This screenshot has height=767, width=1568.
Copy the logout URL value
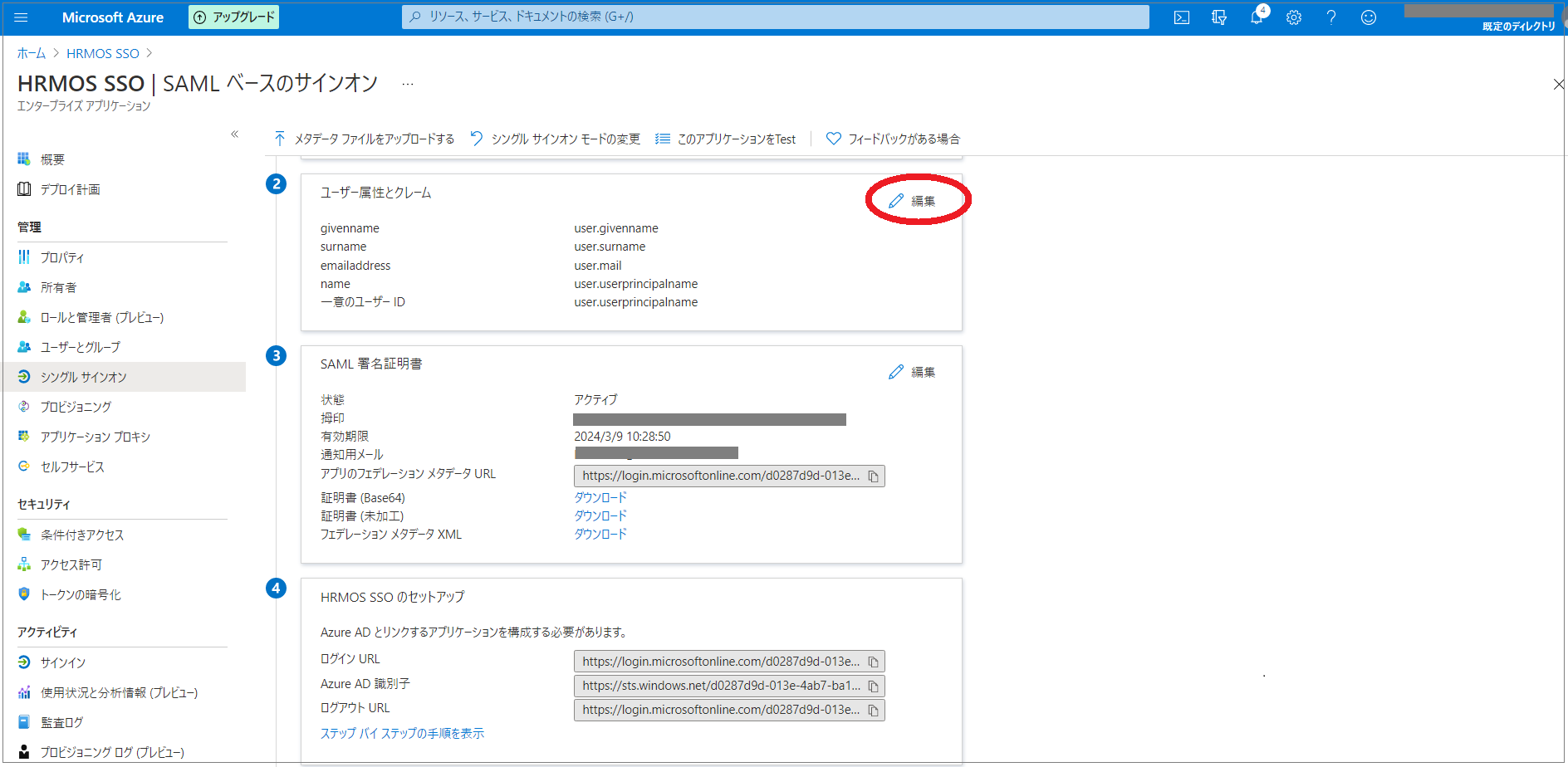(873, 711)
